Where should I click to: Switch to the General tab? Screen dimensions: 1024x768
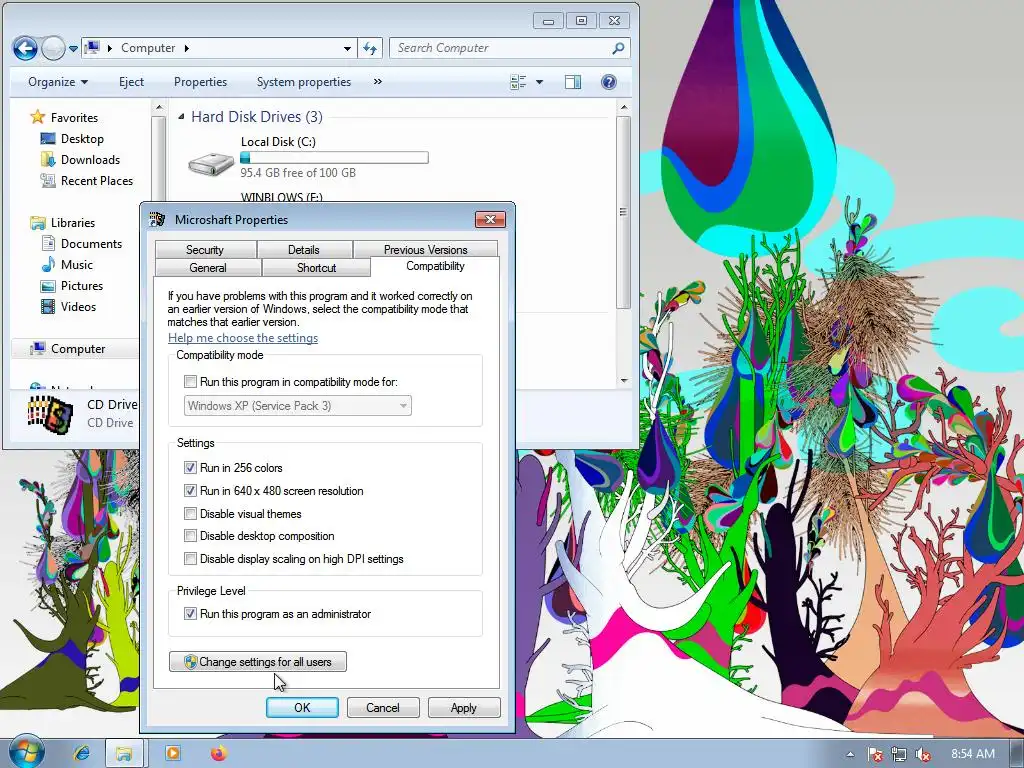(208, 268)
